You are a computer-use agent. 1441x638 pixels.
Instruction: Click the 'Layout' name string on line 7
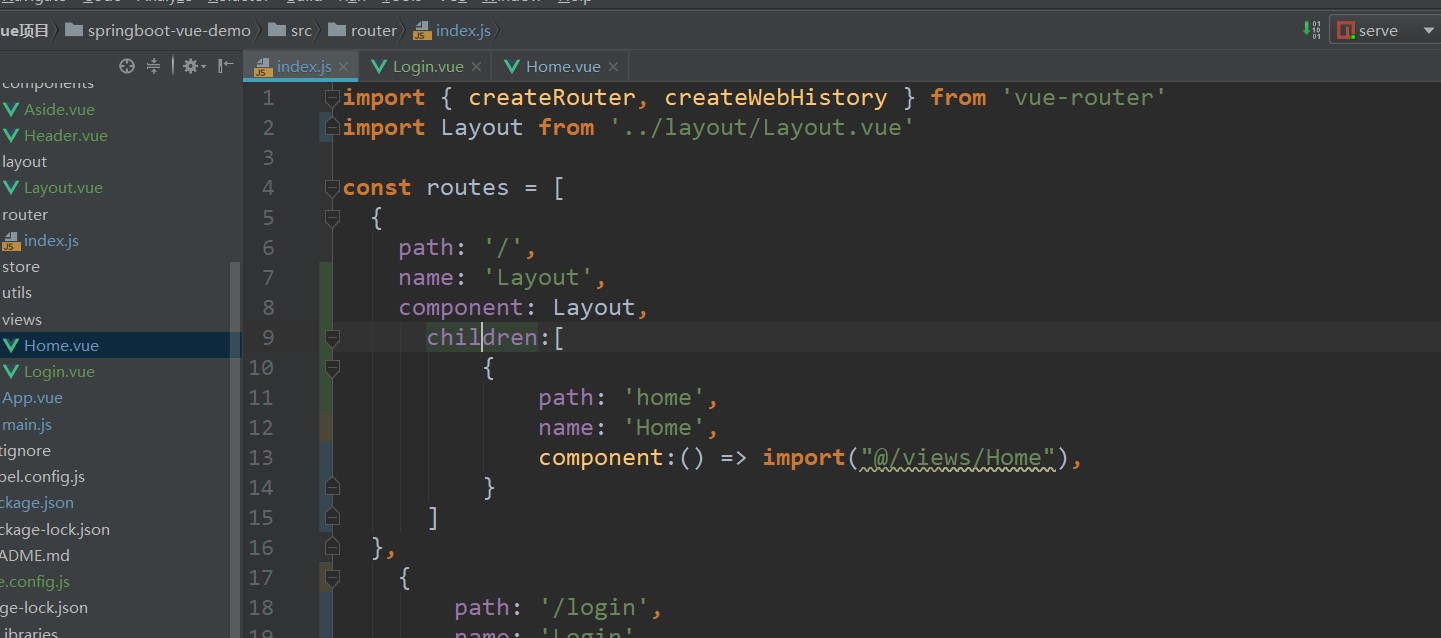click(x=538, y=278)
